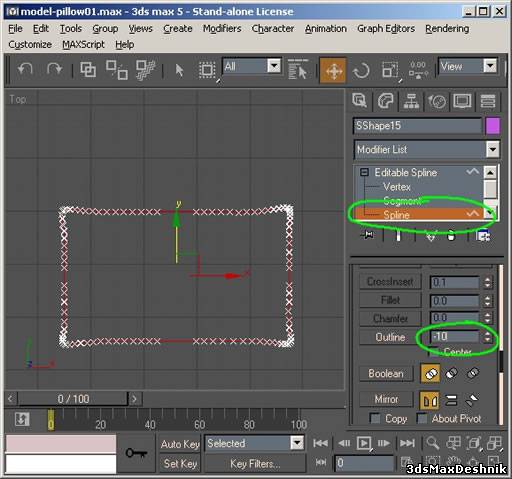This screenshot has width=512, height=479.
Task: Toggle the Auto Key button
Action: [x=180, y=444]
